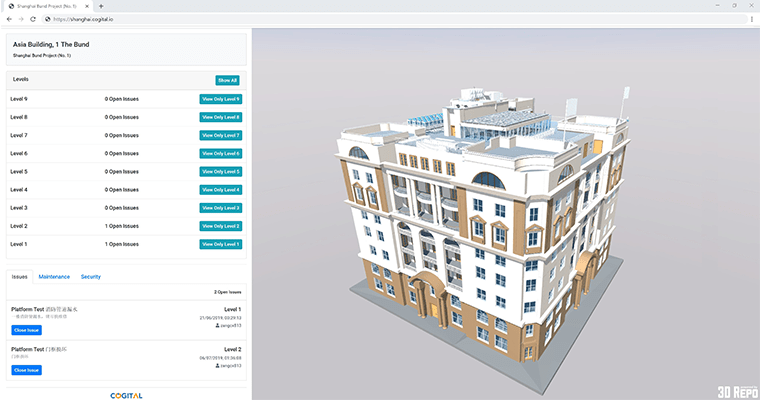Go back in browser history
The image size is (760, 400).
pos(9,19)
